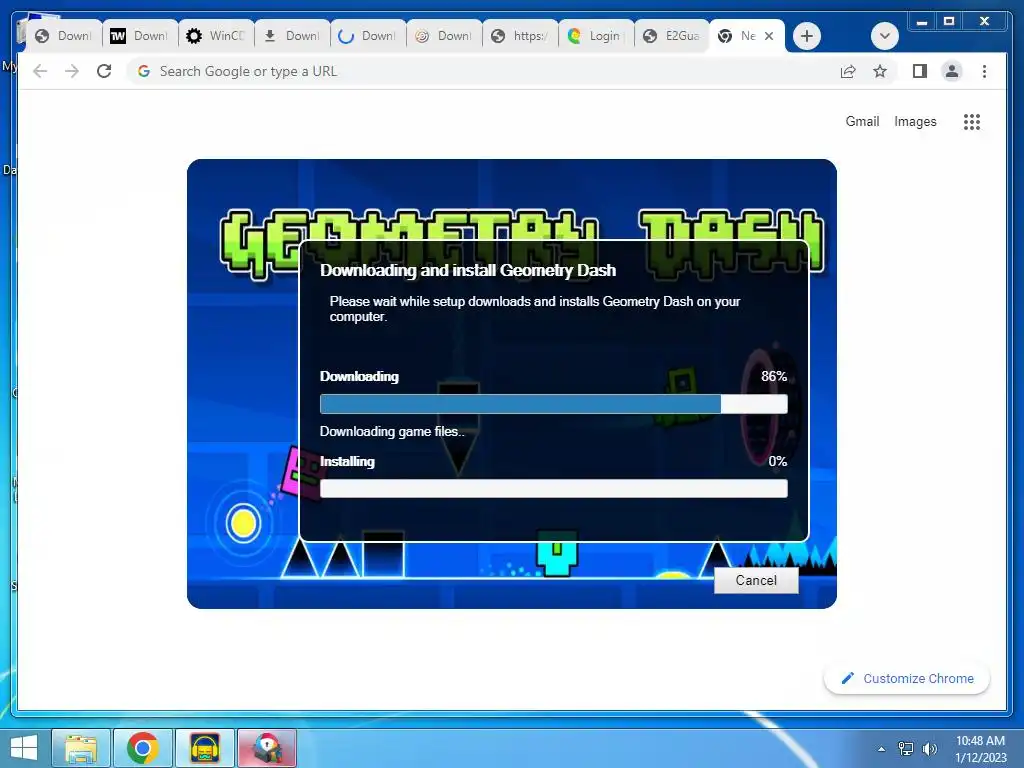The height and width of the screenshot is (768, 1024).
Task: Click the 0% installing percentage value
Action: (x=777, y=461)
